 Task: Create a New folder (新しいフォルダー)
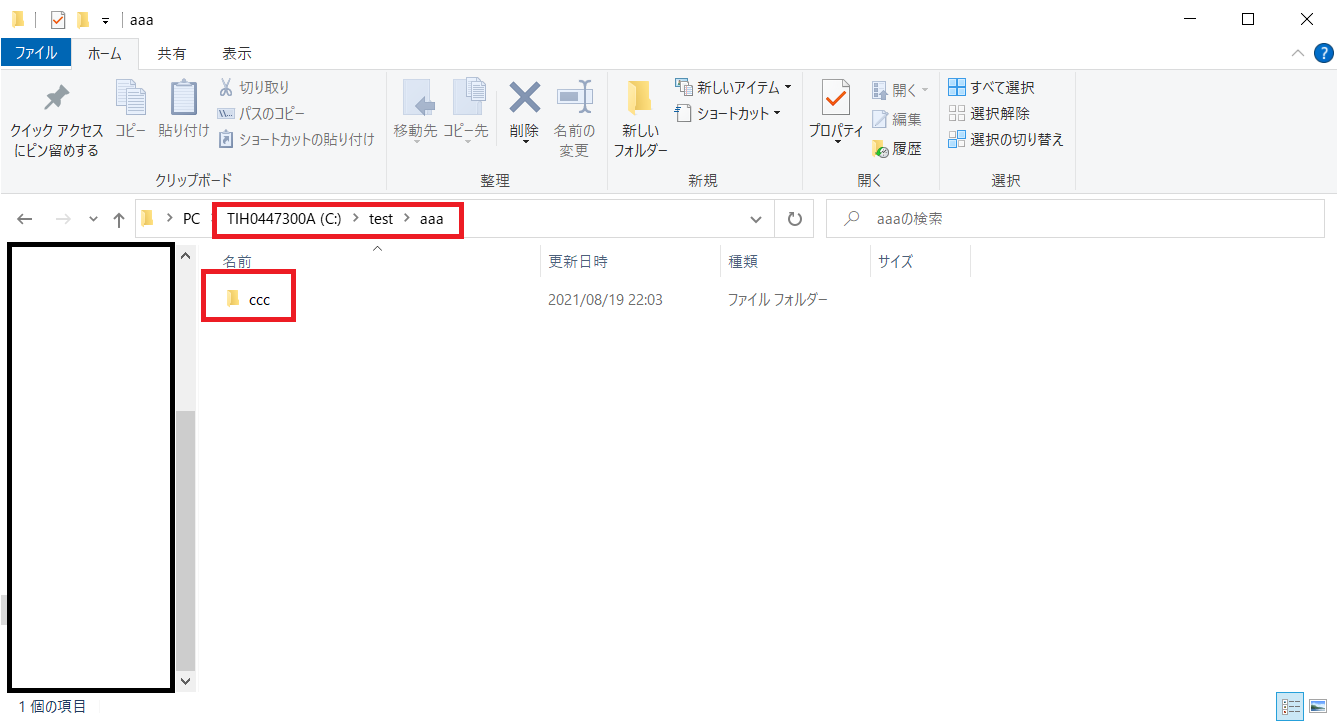click(640, 120)
